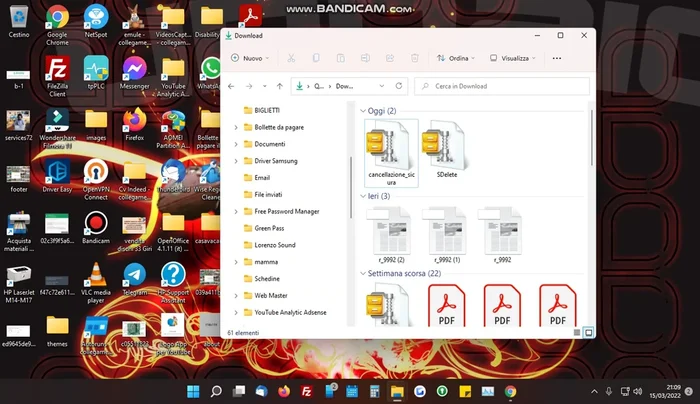Open the Visualizza view dropdown
Screen dimensions: 700x404
[x=514, y=58]
